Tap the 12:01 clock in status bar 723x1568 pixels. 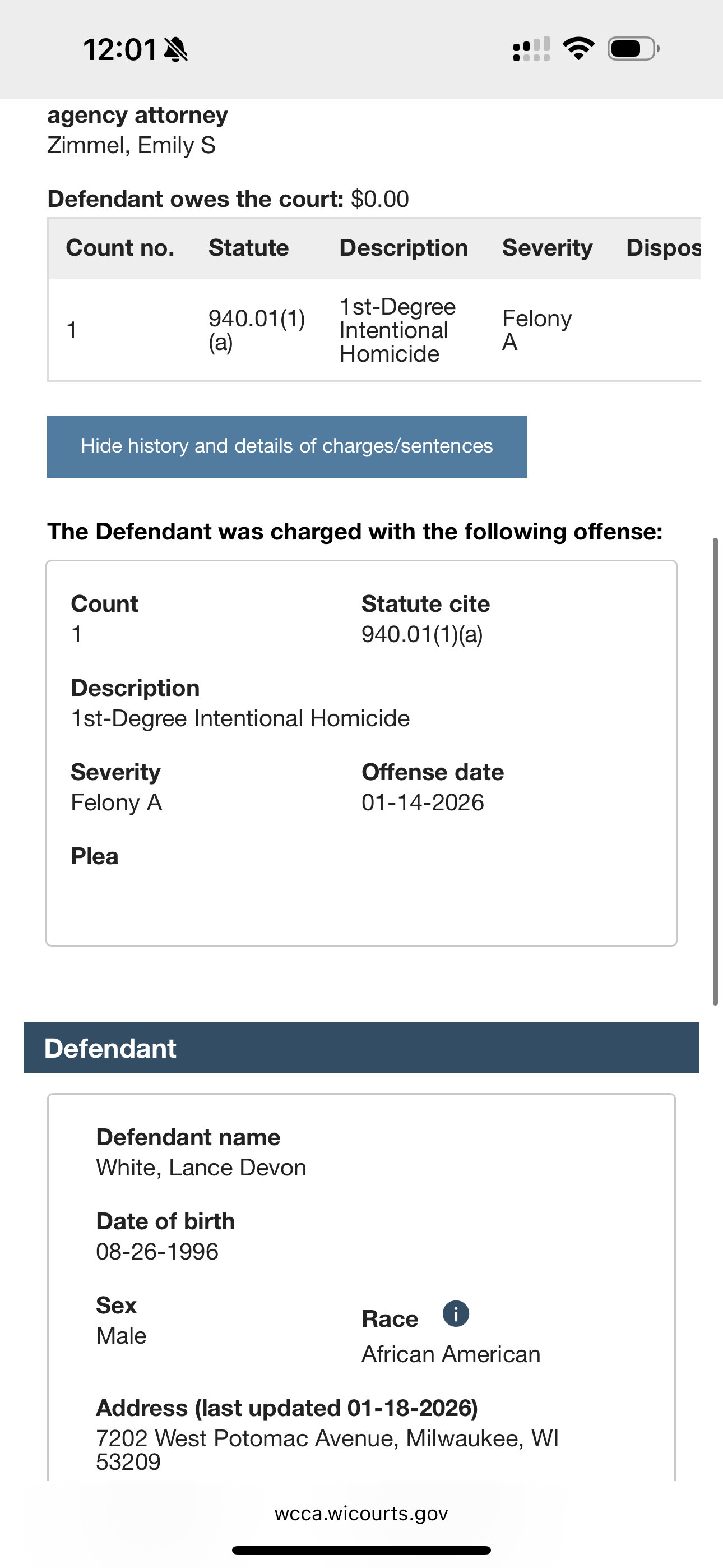point(120,49)
